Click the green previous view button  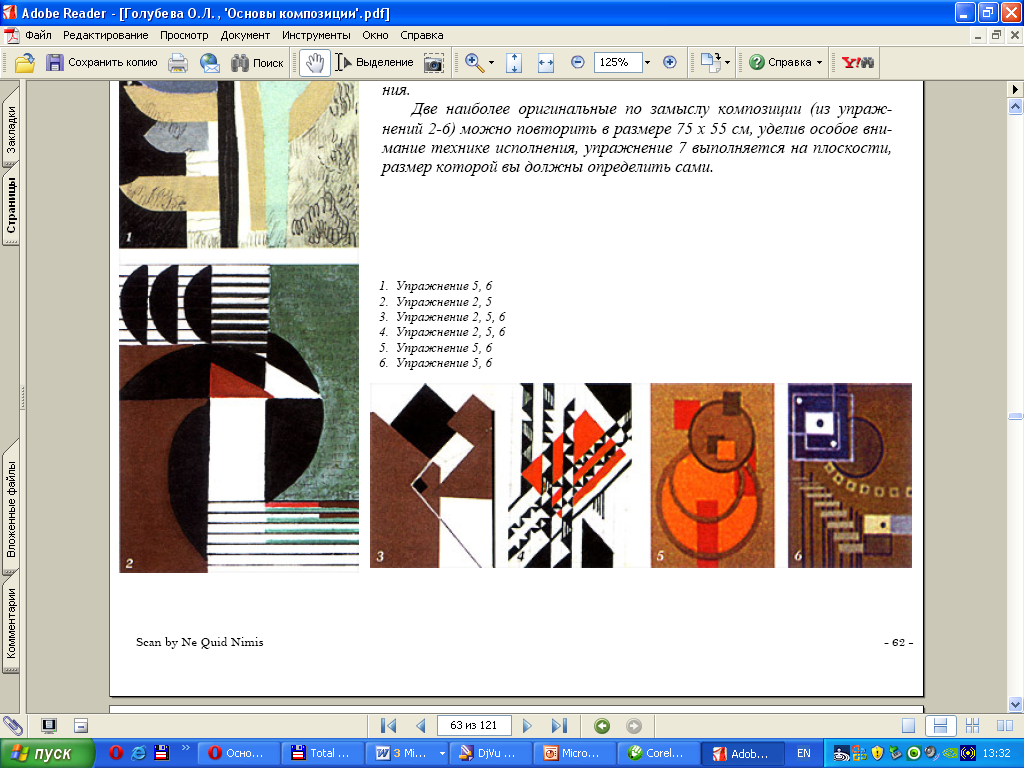coord(602,726)
